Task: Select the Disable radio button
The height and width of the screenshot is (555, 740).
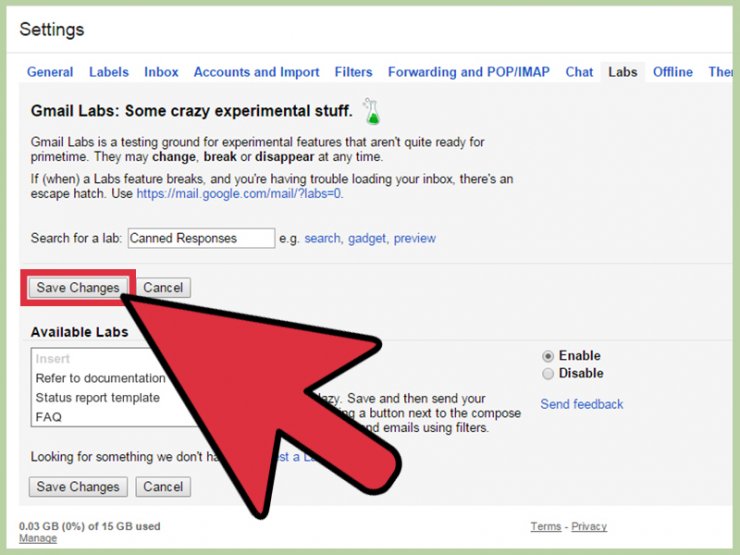Action: click(547, 374)
